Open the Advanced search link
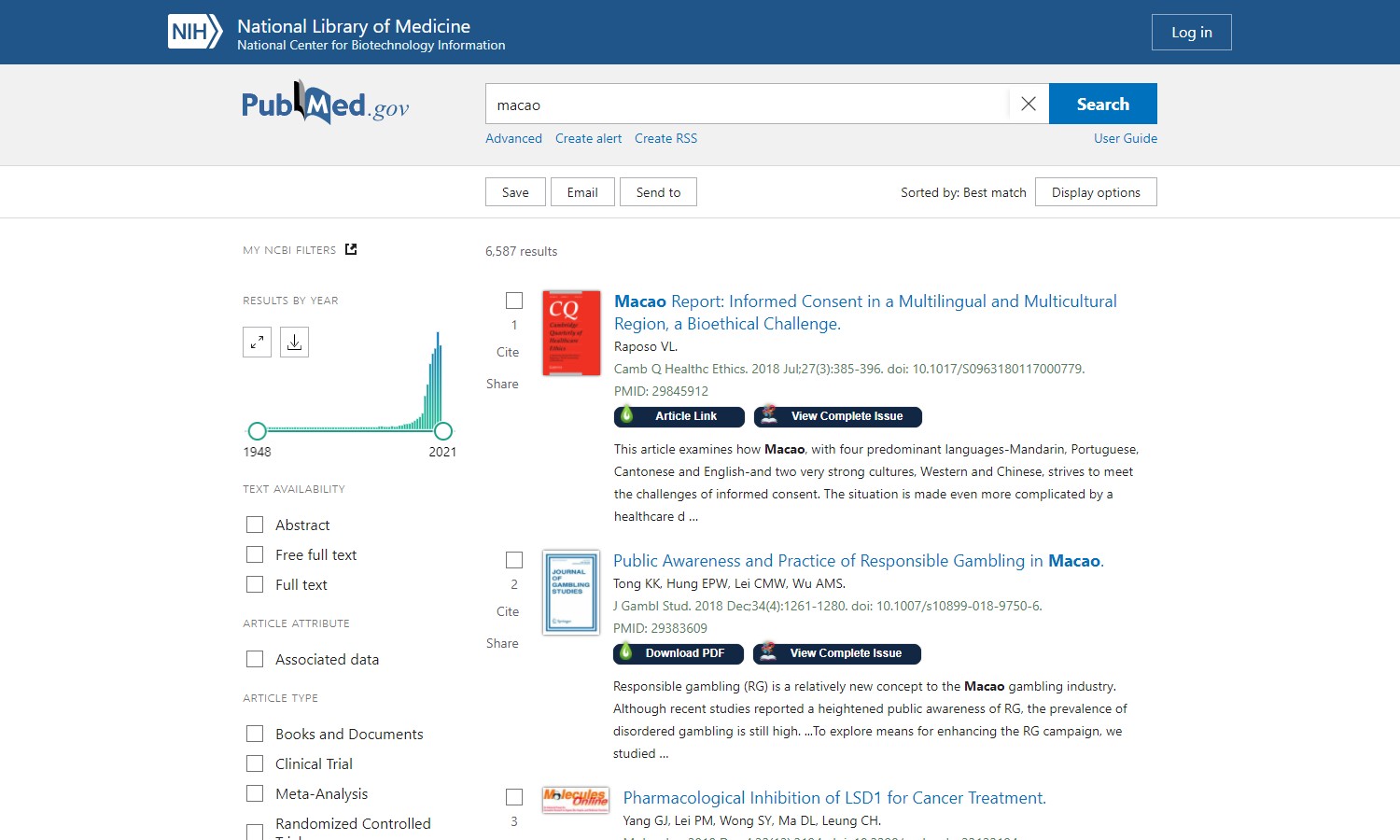This screenshot has width=1400, height=840. [x=513, y=138]
